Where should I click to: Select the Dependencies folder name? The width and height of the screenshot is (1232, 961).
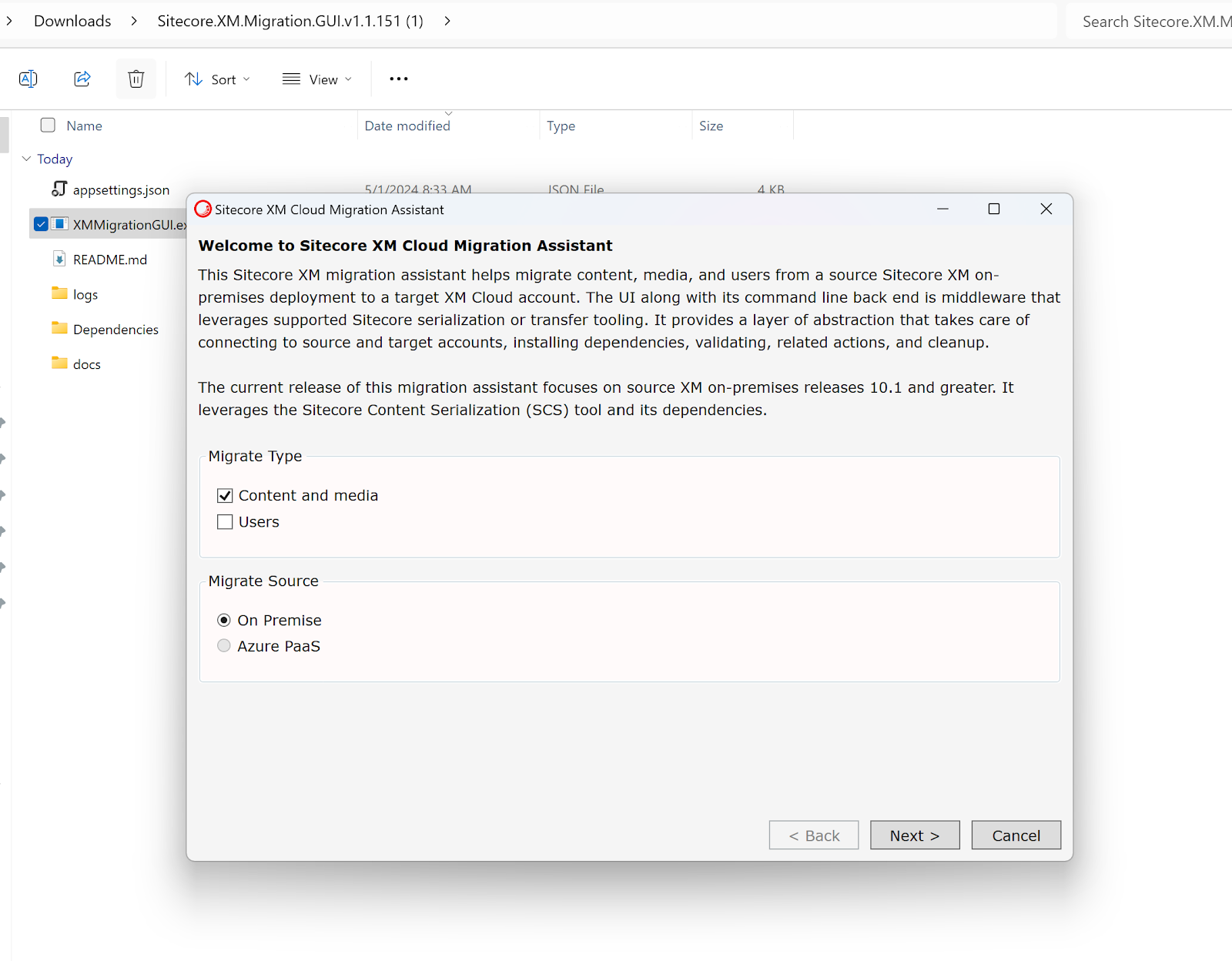[115, 330]
